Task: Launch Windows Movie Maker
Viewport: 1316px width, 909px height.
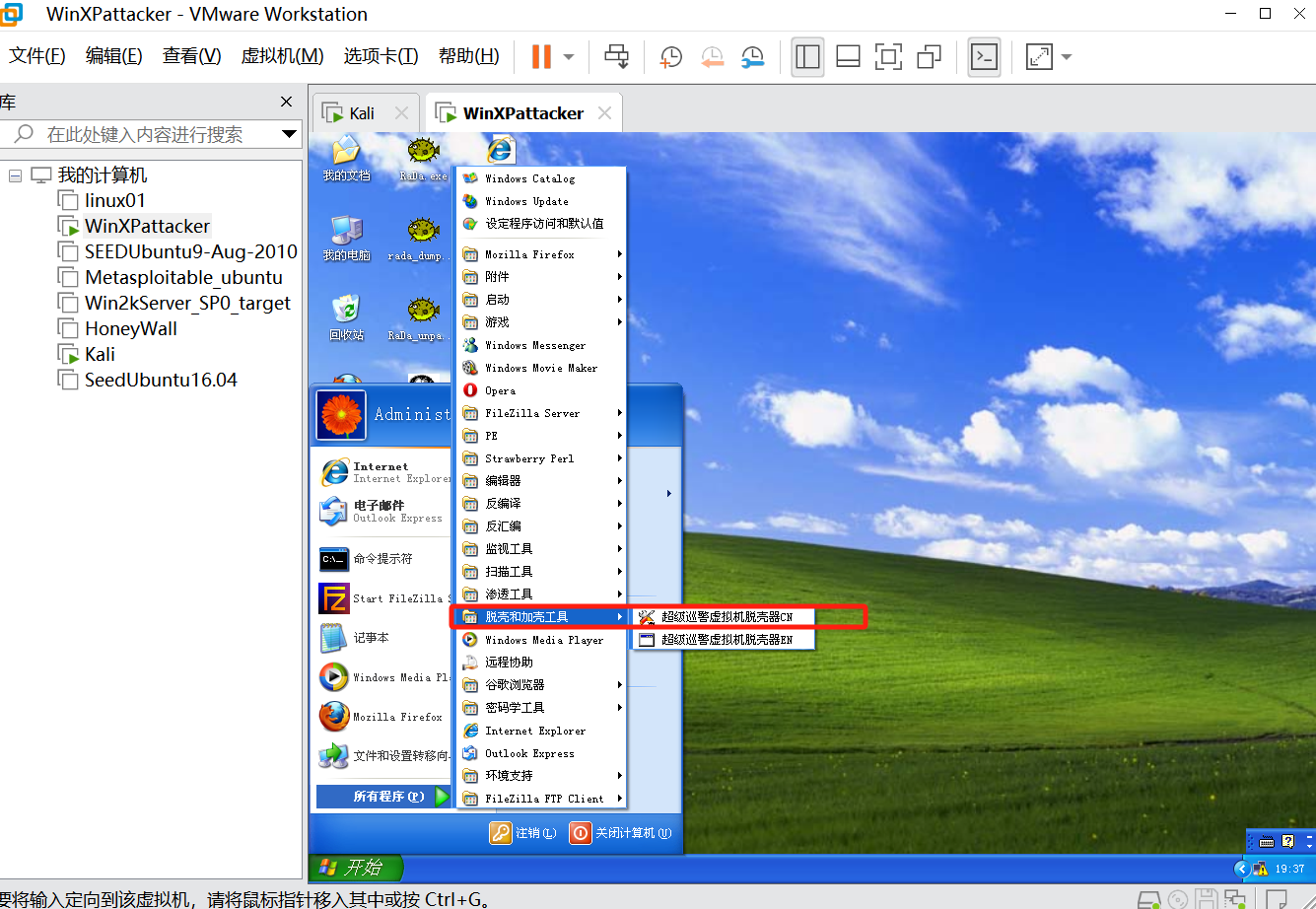Action: point(539,368)
